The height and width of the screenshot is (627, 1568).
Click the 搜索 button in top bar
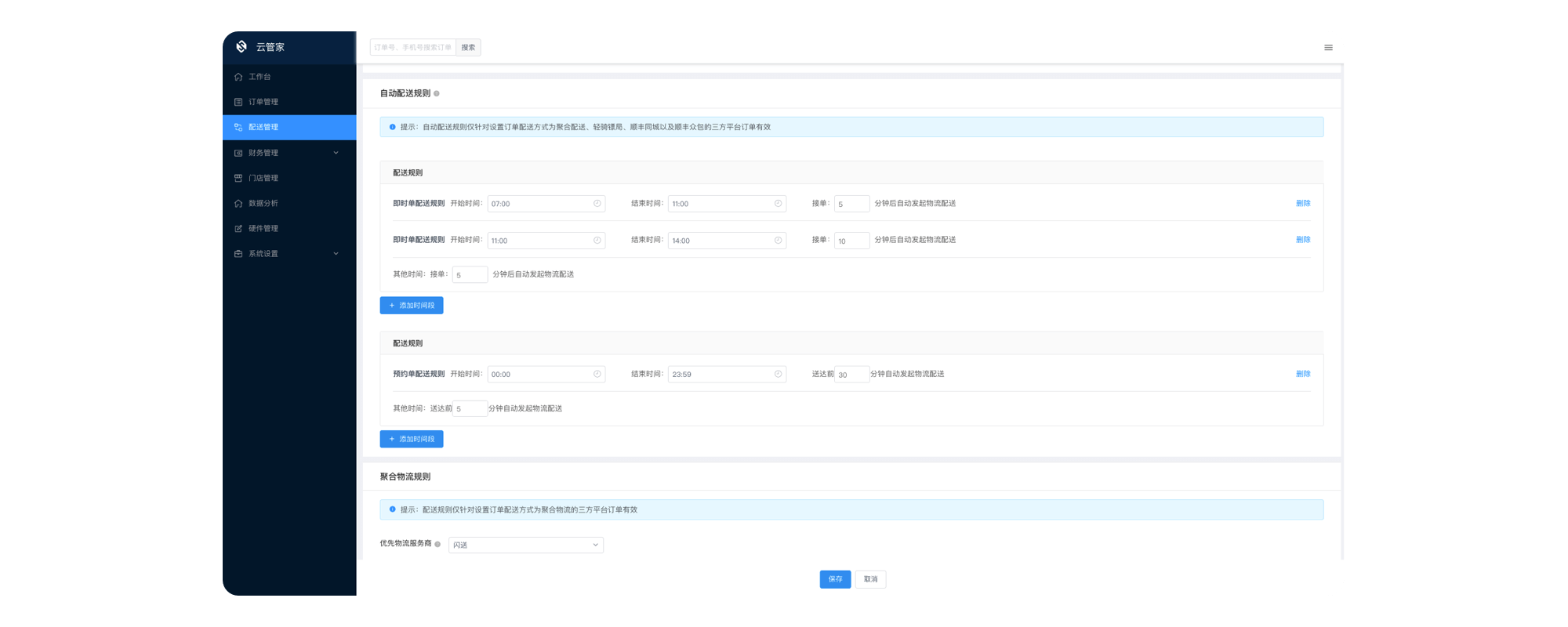click(468, 48)
